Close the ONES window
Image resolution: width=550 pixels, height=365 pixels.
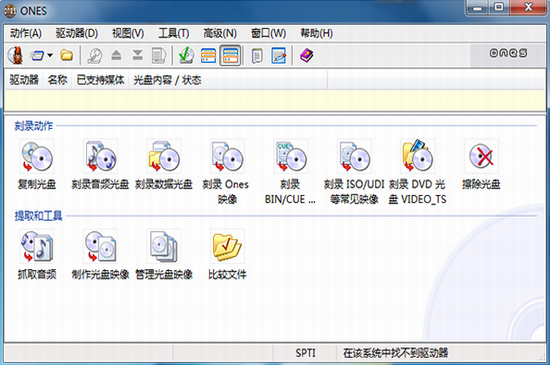click(x=528, y=8)
